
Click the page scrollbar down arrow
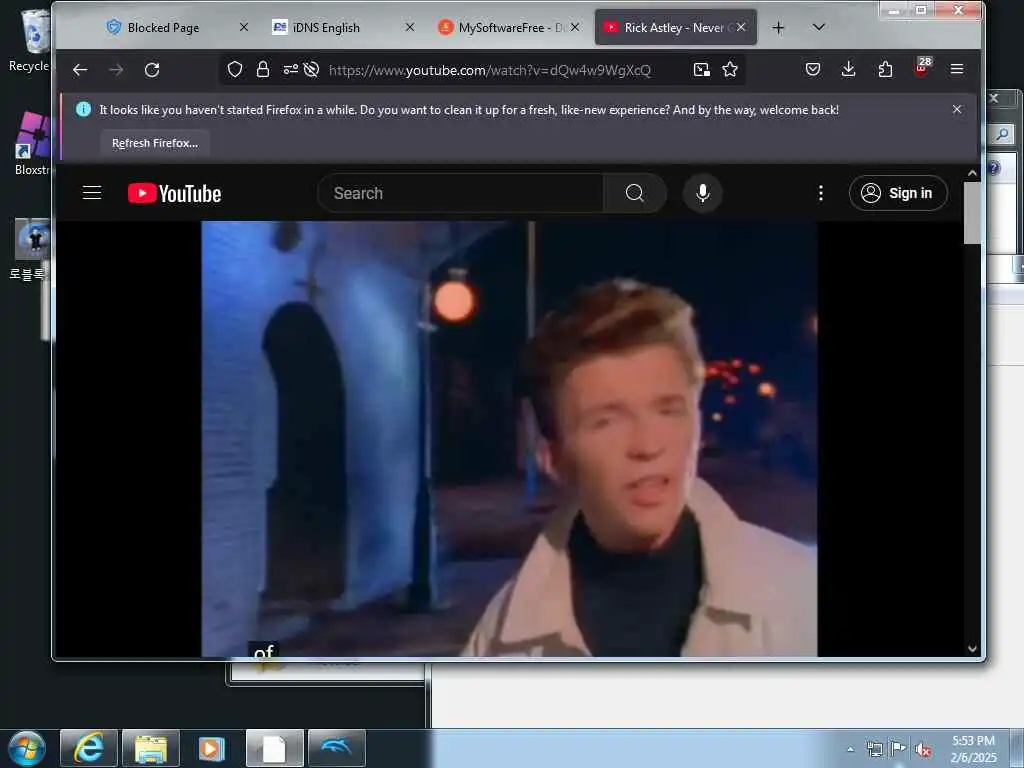pos(972,648)
